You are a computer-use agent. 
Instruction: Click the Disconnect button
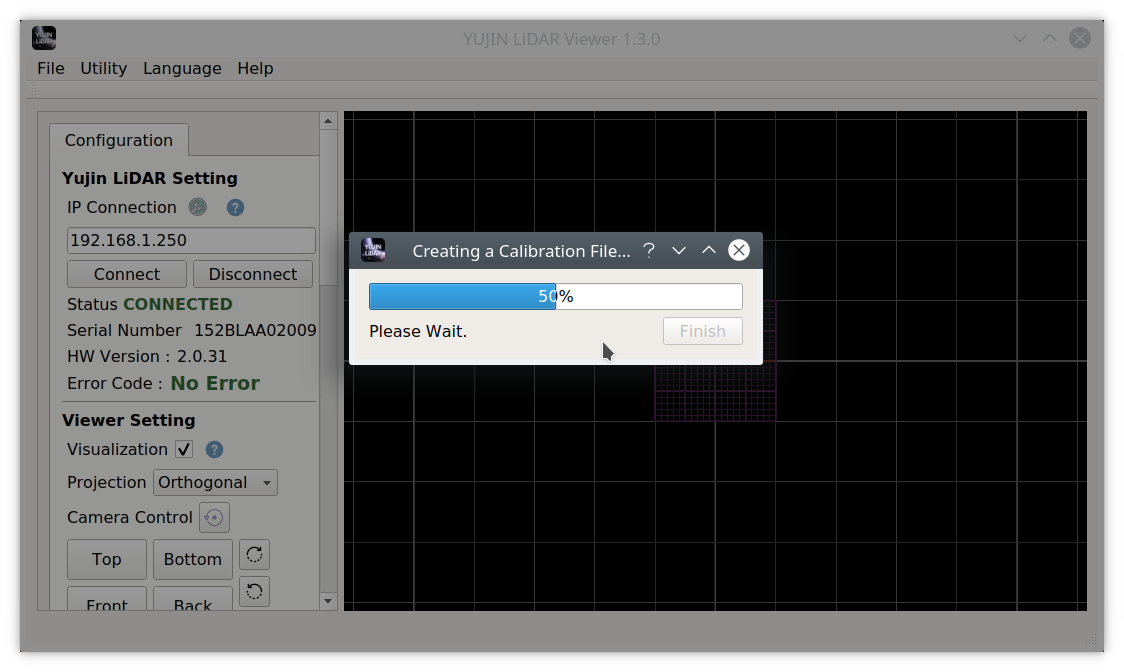[x=252, y=274]
